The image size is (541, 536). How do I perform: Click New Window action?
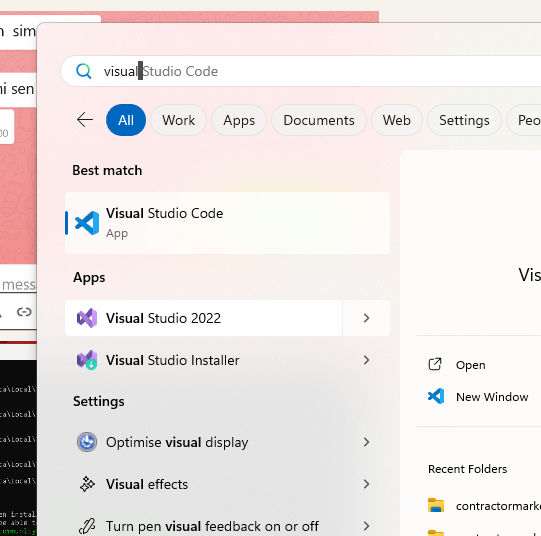point(492,397)
